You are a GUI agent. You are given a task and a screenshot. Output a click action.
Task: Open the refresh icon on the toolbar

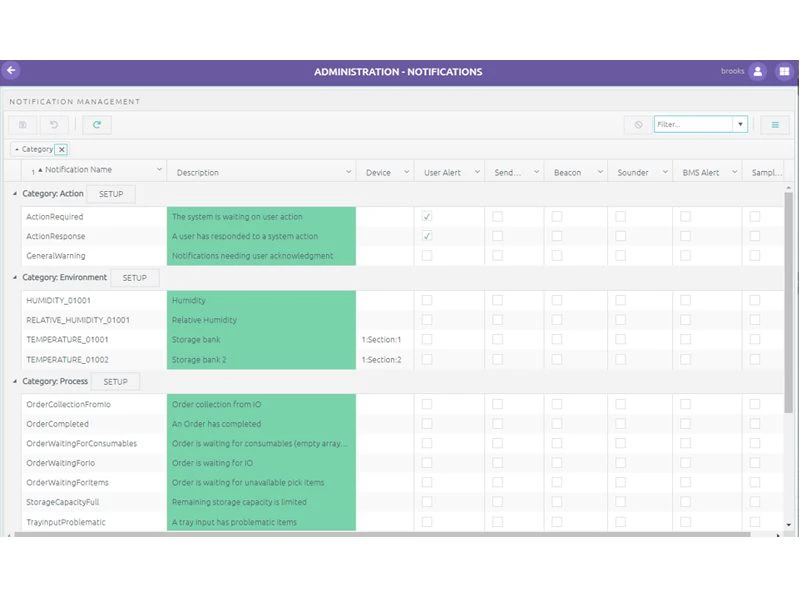tap(97, 125)
